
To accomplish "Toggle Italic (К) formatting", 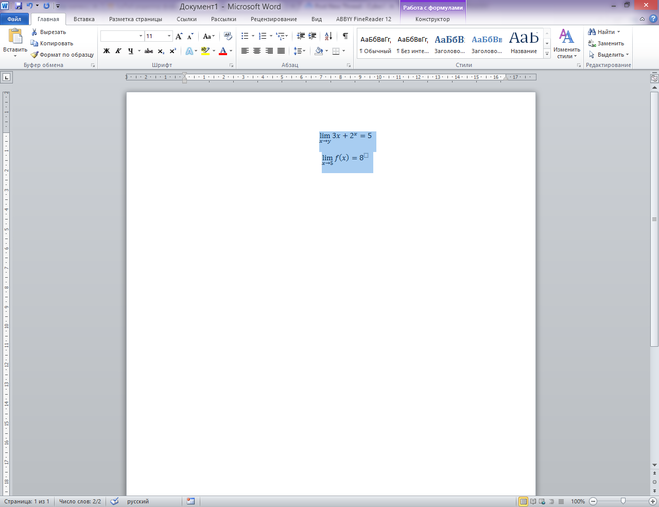I will 119,51.
